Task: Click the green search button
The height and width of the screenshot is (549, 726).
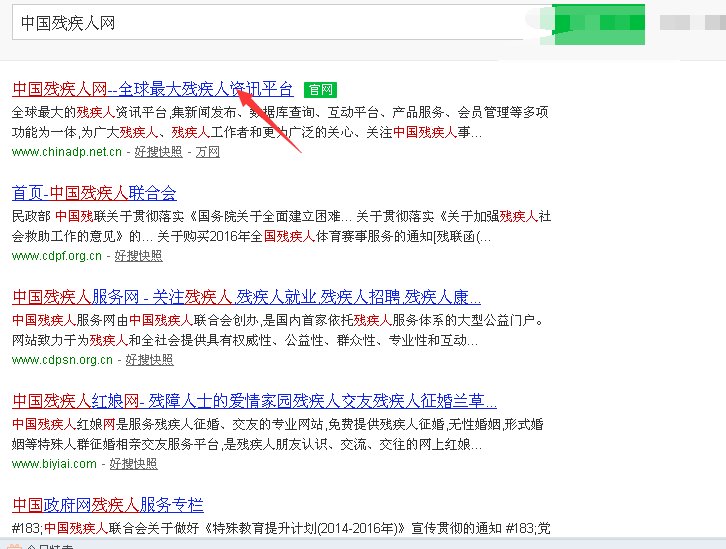Action: point(598,25)
